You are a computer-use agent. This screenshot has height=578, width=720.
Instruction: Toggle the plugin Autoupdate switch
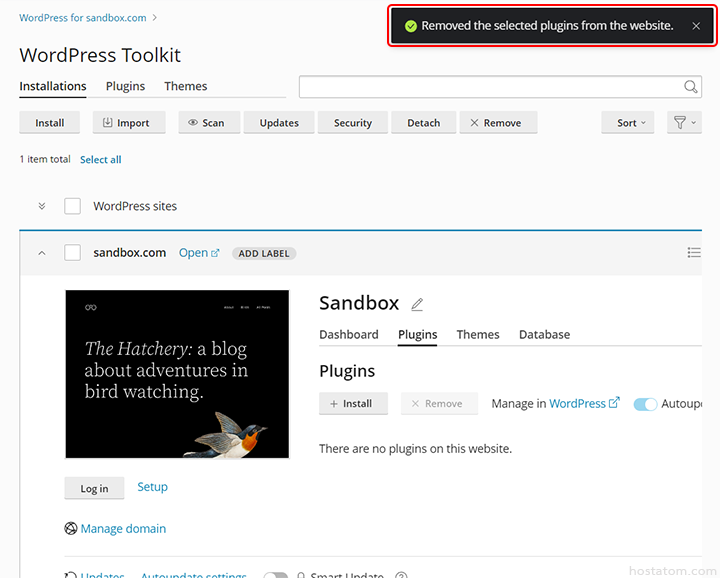pyautogui.click(x=646, y=404)
